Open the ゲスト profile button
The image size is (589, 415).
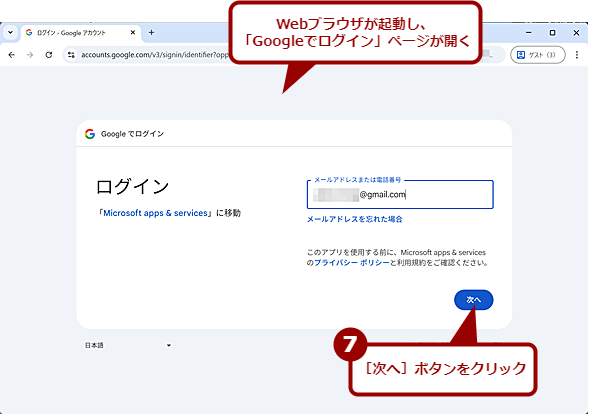point(538,55)
